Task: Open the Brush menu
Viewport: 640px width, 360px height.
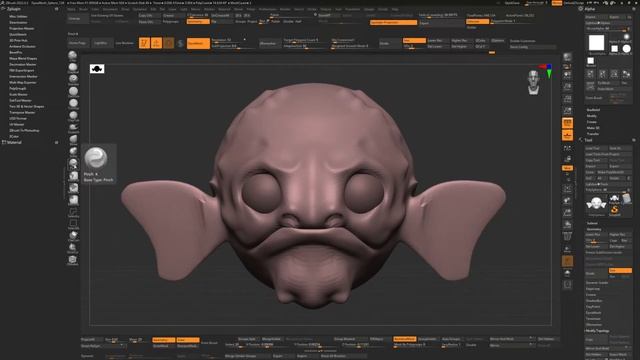Action: 83,9
